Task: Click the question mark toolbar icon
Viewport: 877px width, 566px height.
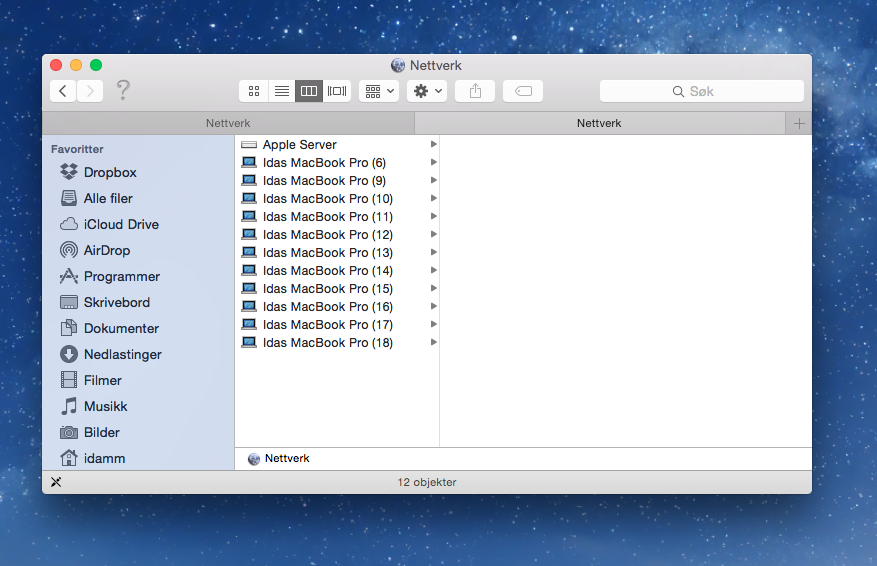Action: [x=123, y=91]
